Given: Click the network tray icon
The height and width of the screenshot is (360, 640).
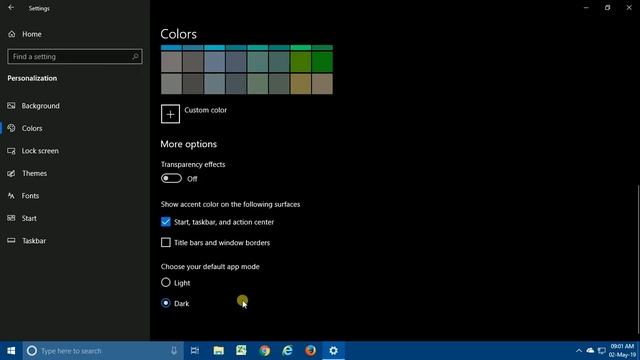Looking at the screenshot, I should 602,351.
